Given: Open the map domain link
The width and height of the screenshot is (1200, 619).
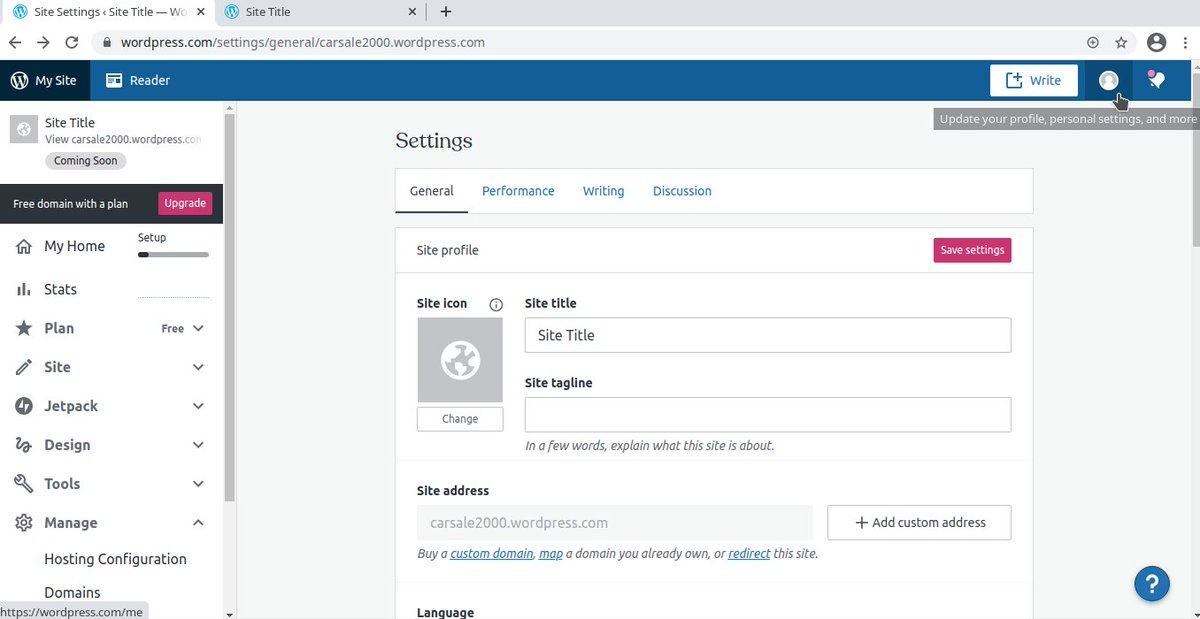Looking at the screenshot, I should [551, 553].
